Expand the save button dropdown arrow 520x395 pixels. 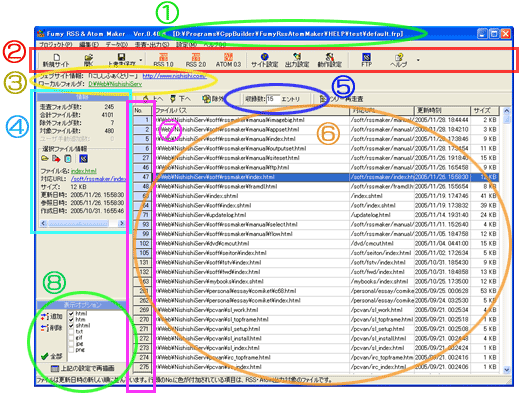point(141,60)
